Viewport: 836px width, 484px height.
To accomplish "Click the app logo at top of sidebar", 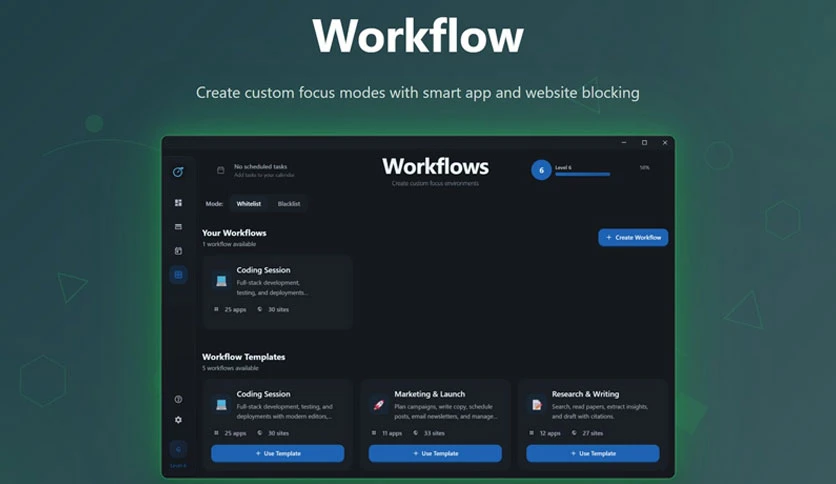I will pos(178,172).
